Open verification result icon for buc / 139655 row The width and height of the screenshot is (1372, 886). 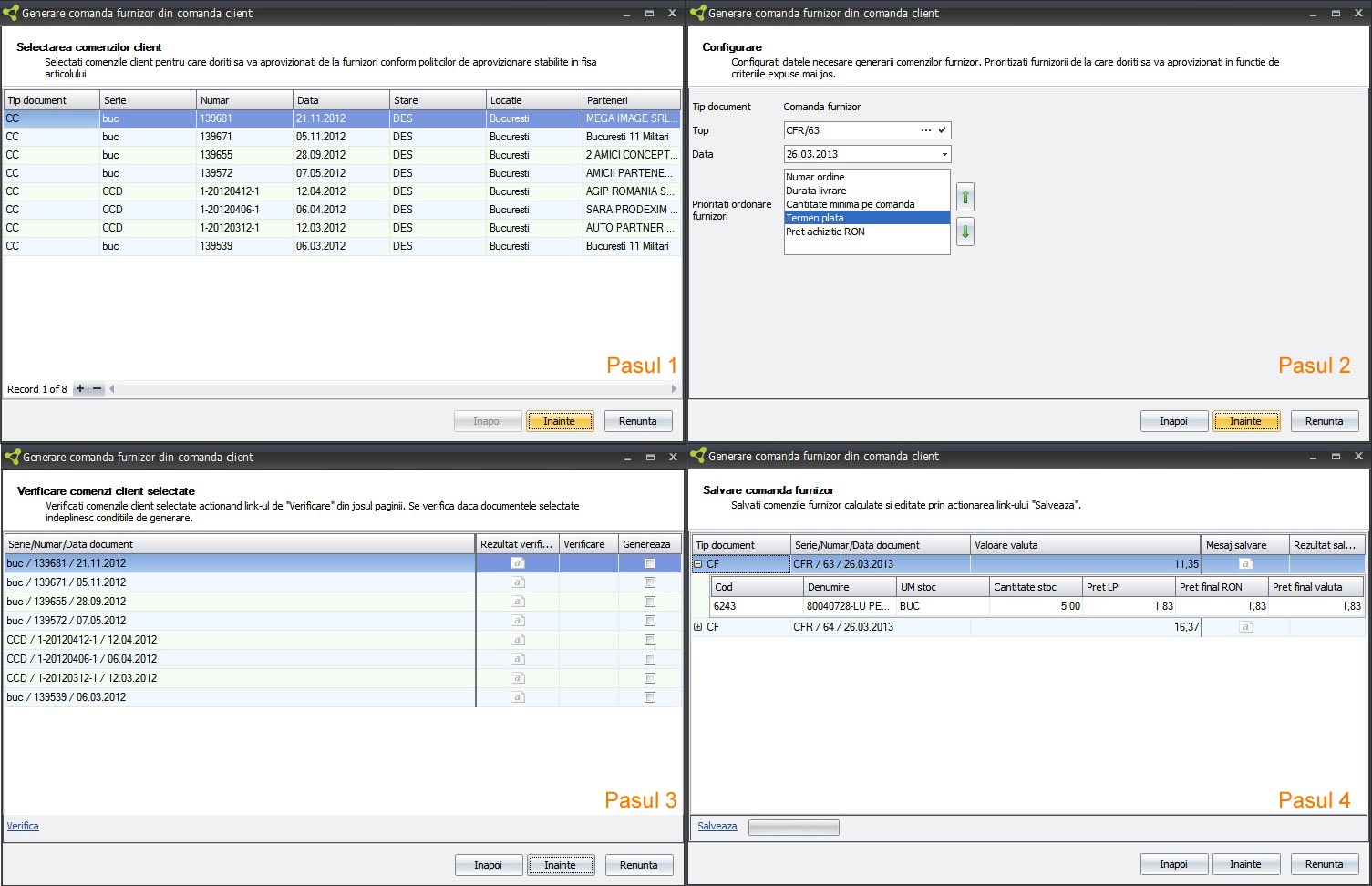coord(518,602)
